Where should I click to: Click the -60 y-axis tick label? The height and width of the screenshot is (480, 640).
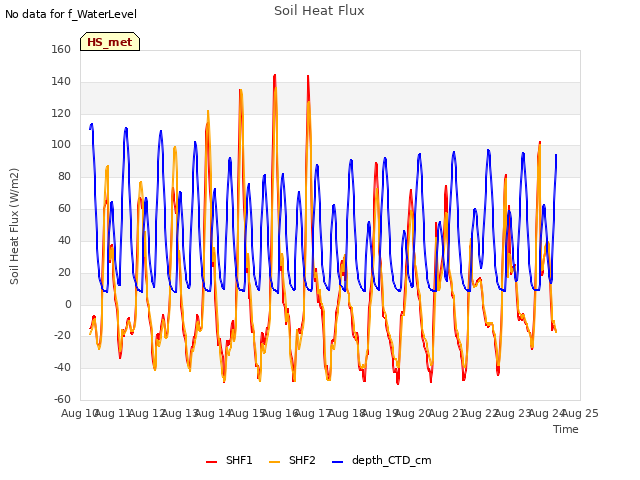62,400
